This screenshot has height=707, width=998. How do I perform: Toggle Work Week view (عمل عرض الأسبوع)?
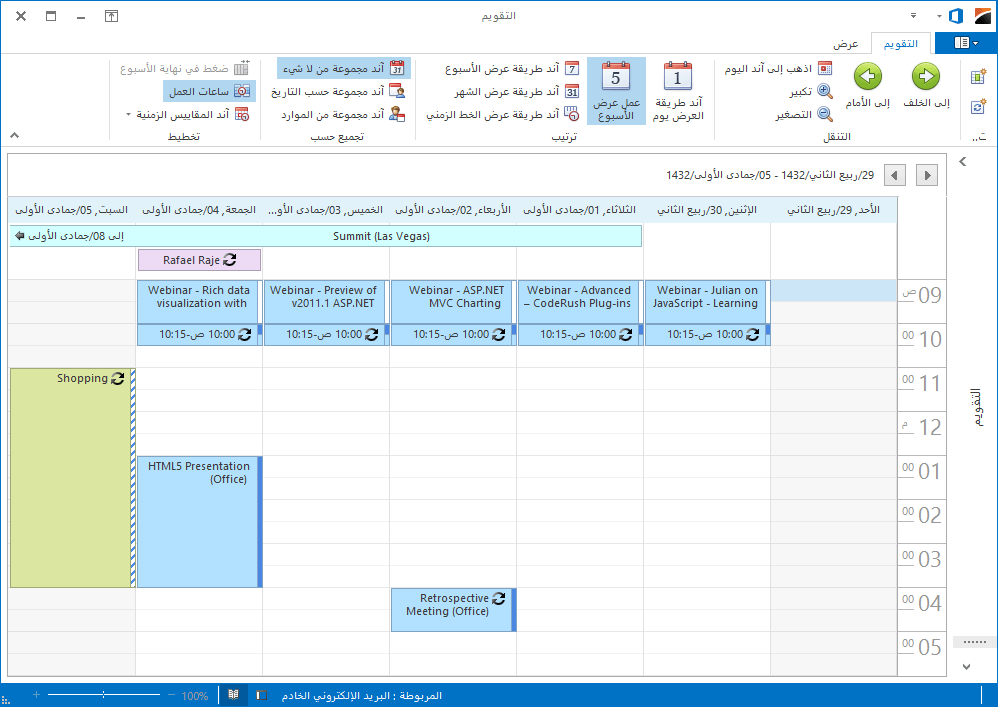(616, 90)
